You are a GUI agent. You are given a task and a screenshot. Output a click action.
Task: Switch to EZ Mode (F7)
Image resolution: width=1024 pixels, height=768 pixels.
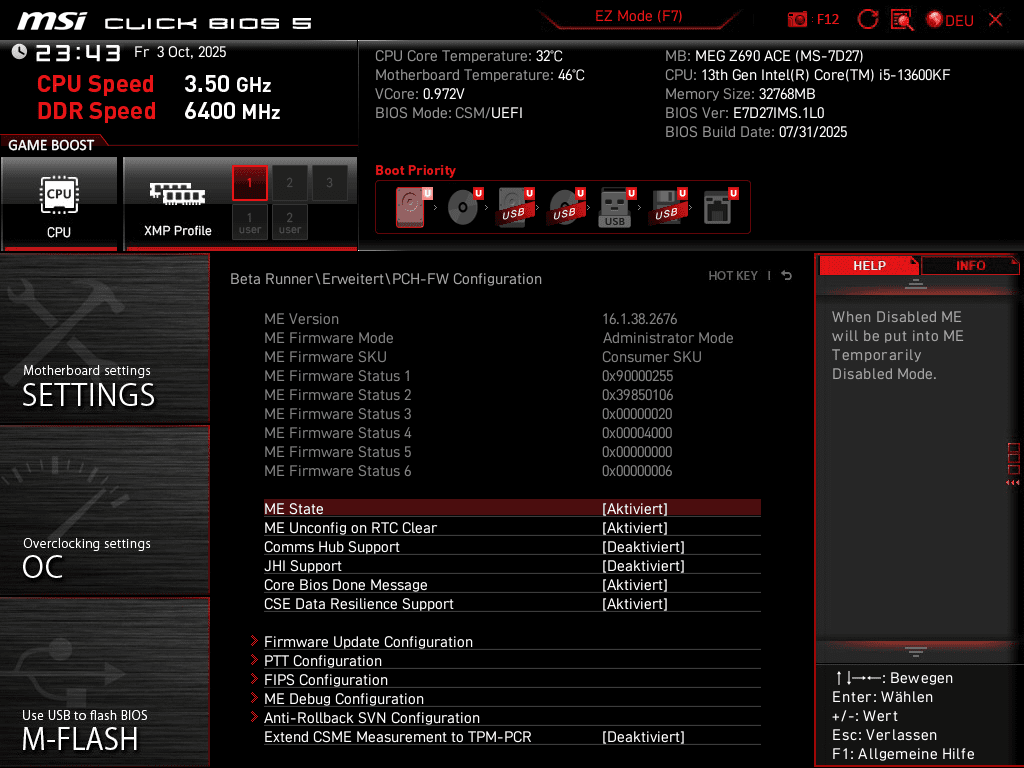[638, 16]
